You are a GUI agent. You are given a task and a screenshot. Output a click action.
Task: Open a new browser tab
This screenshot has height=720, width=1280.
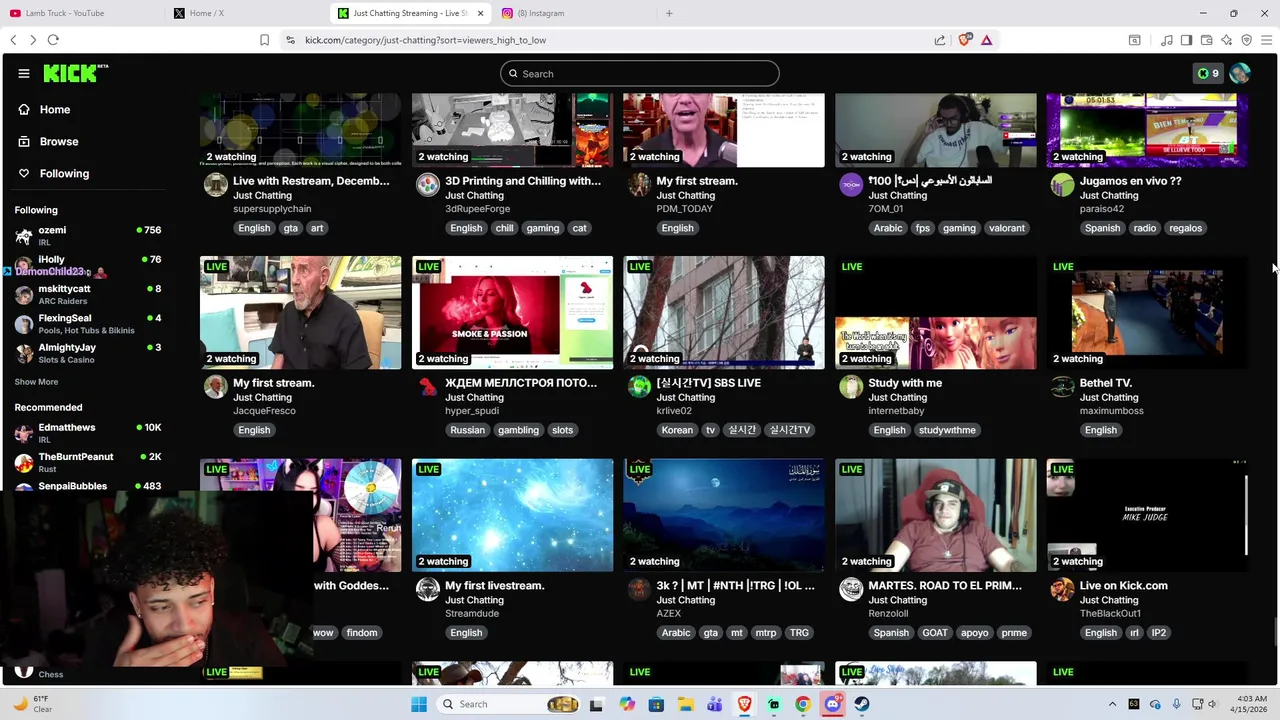(669, 13)
